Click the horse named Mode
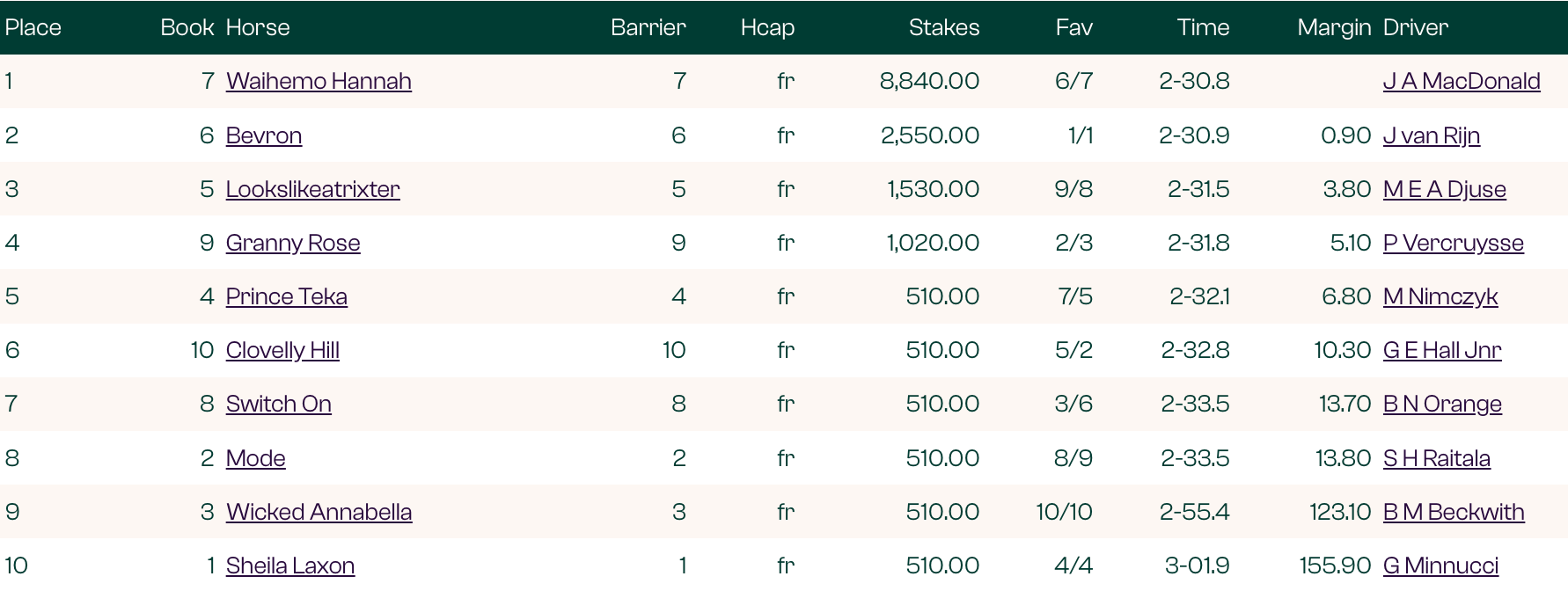1568x591 pixels. [x=255, y=458]
